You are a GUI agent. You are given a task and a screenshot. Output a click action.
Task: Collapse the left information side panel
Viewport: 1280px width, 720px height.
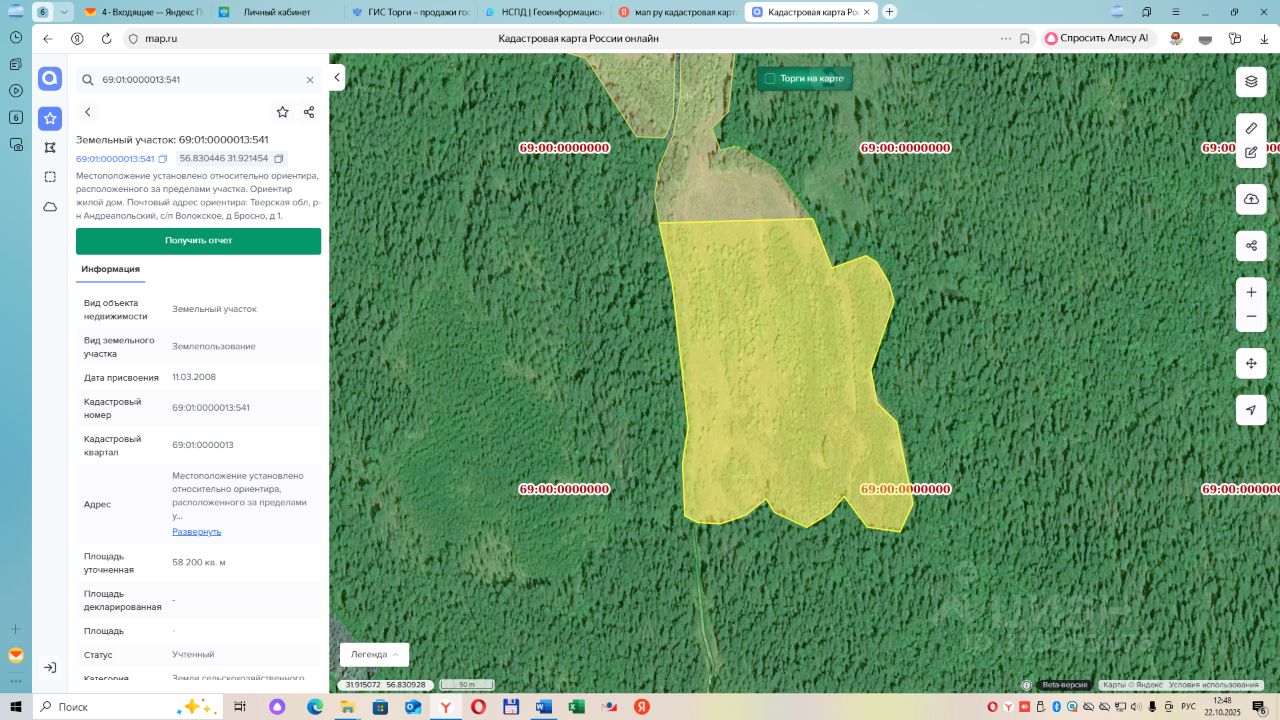point(337,77)
